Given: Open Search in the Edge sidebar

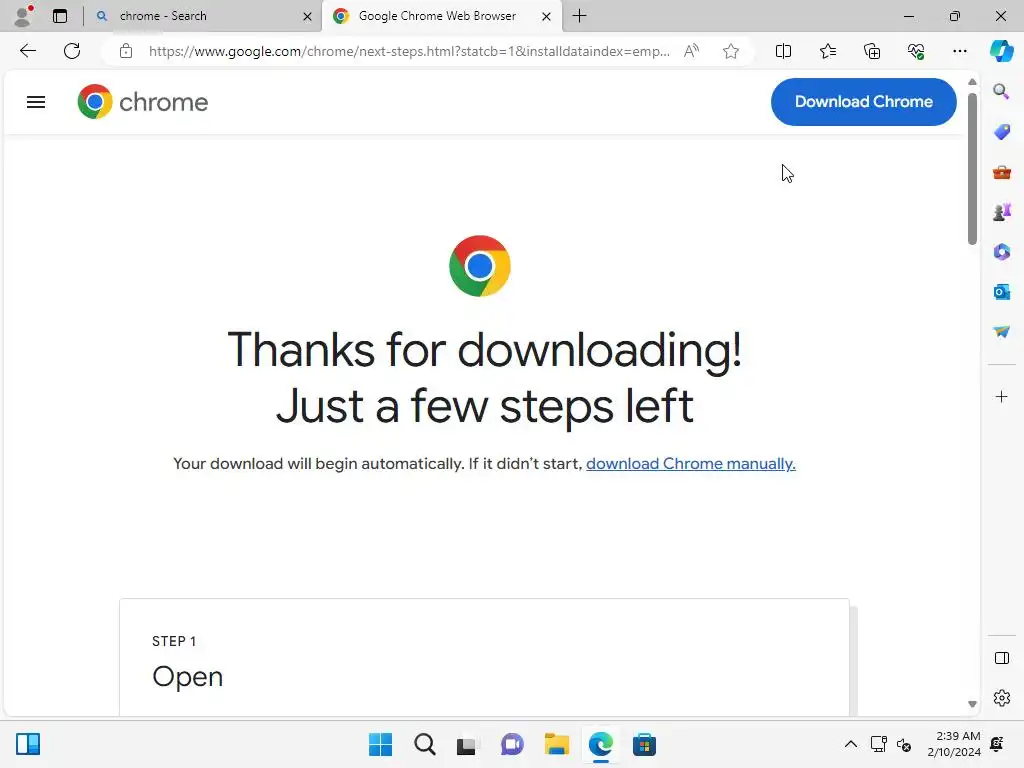Looking at the screenshot, I should tap(1001, 91).
